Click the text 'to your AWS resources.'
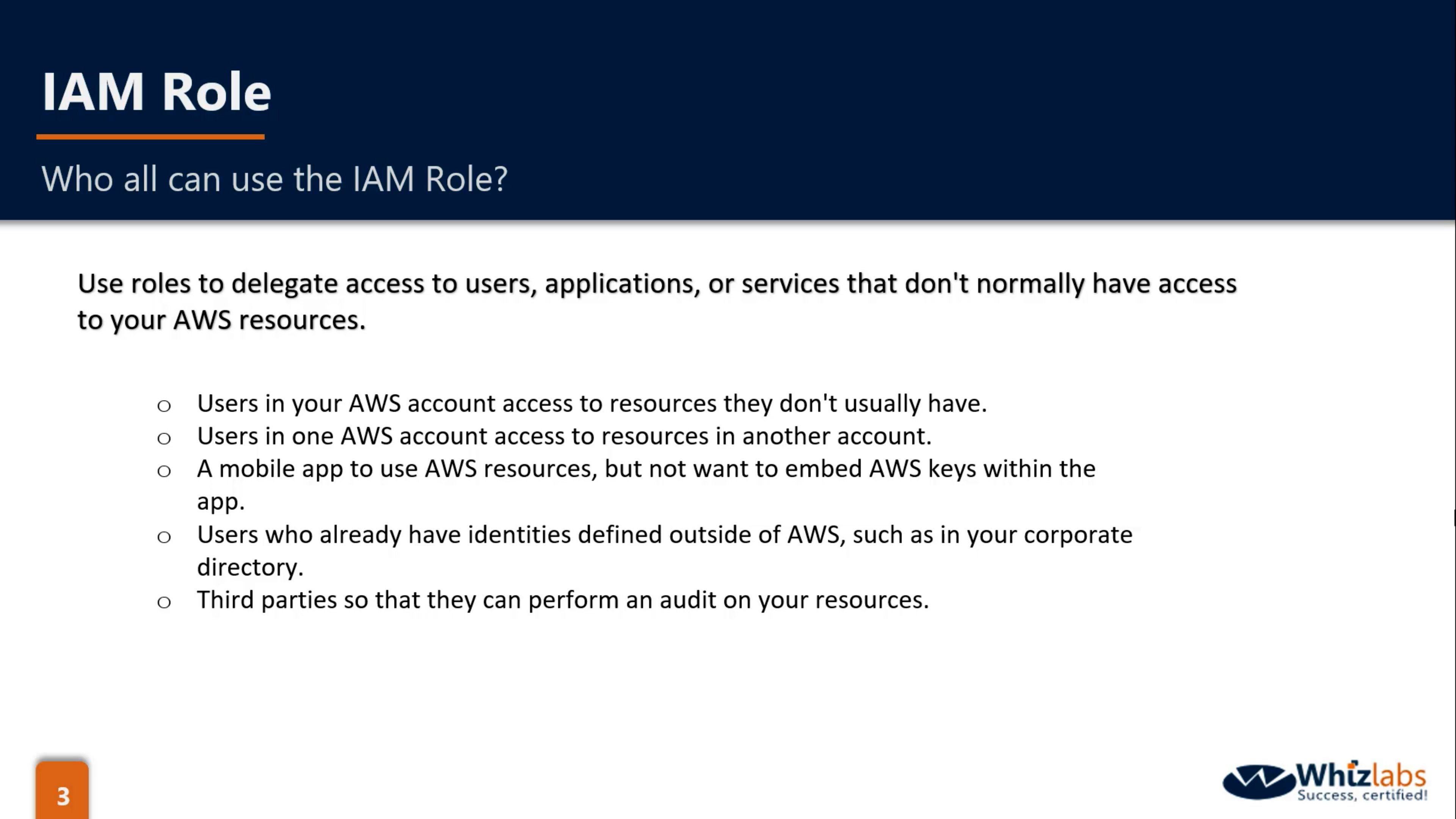The image size is (1456, 819). (x=221, y=320)
